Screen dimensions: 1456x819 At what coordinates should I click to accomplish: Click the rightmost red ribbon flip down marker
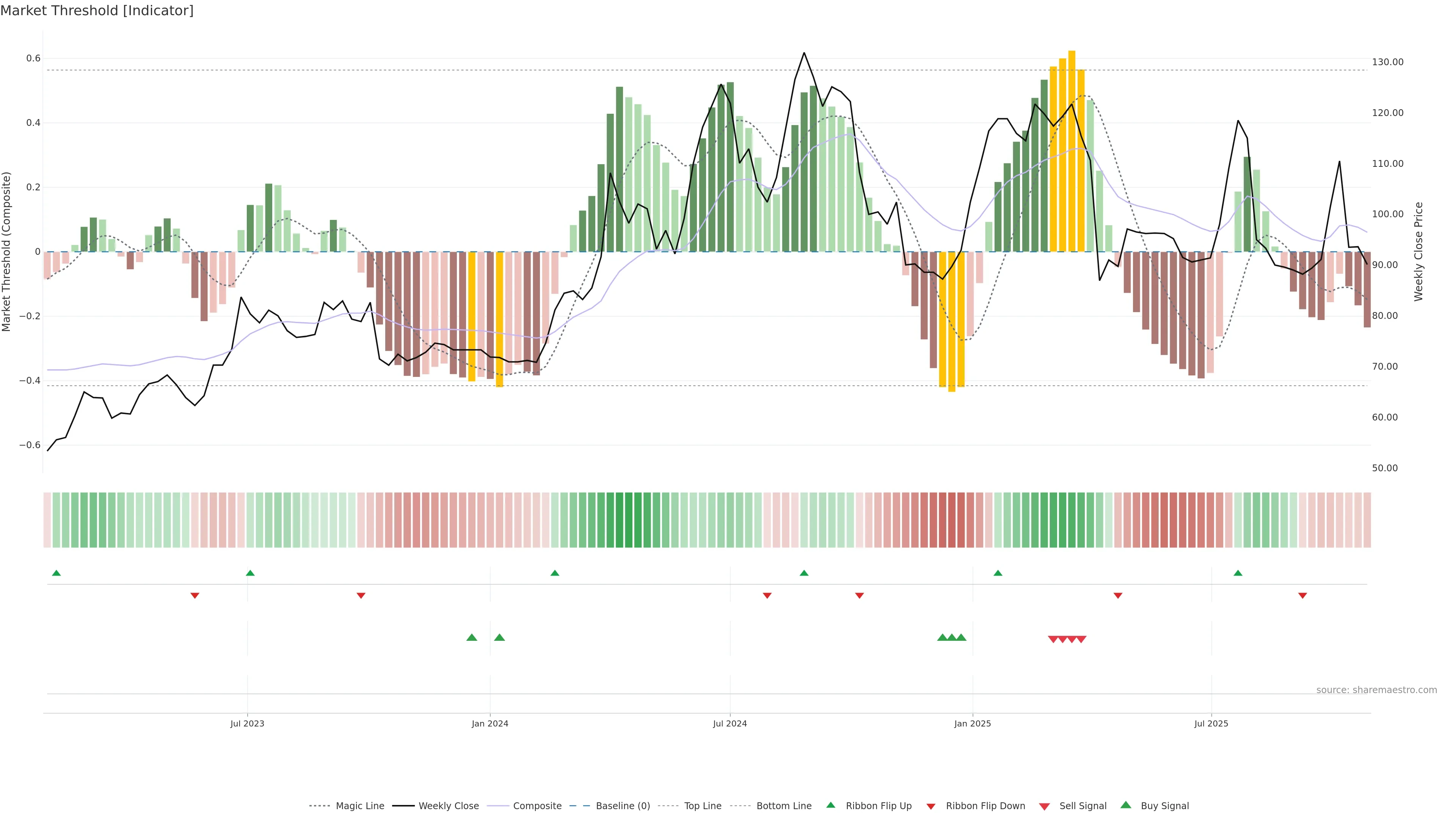(1302, 595)
